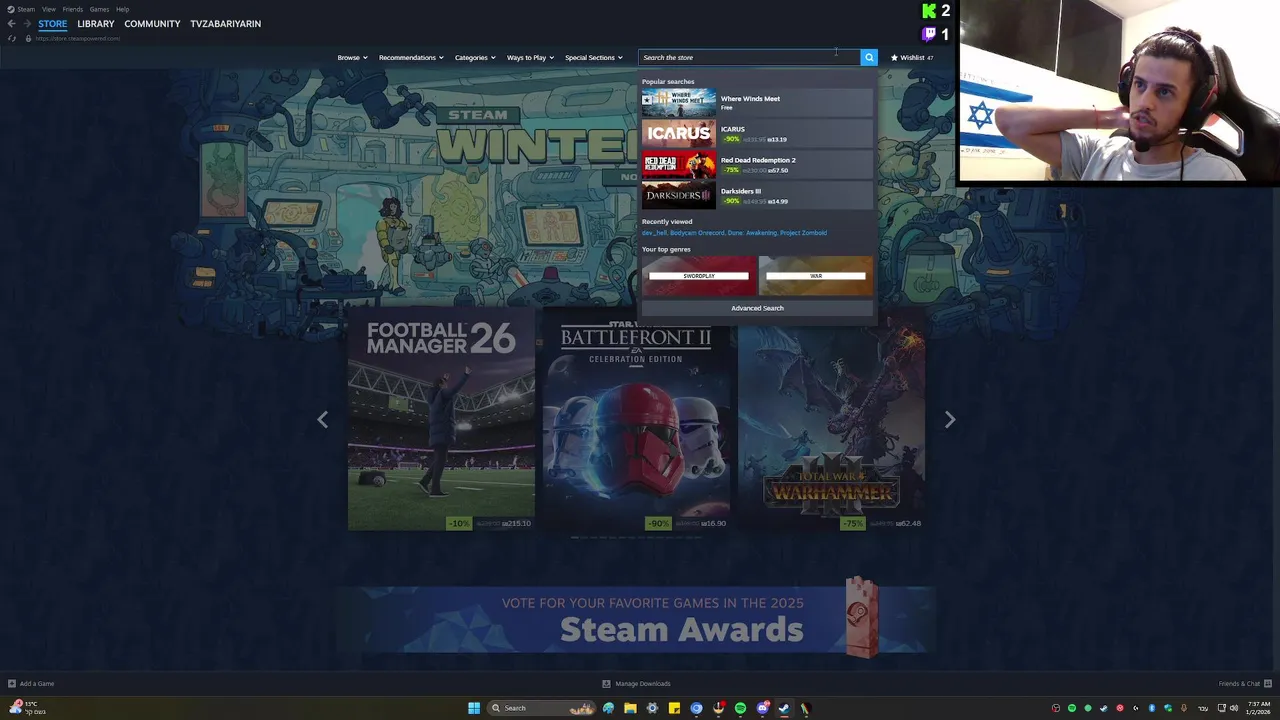Open Sticky Notes from the taskbar
The height and width of the screenshot is (720, 1280).
674,708
